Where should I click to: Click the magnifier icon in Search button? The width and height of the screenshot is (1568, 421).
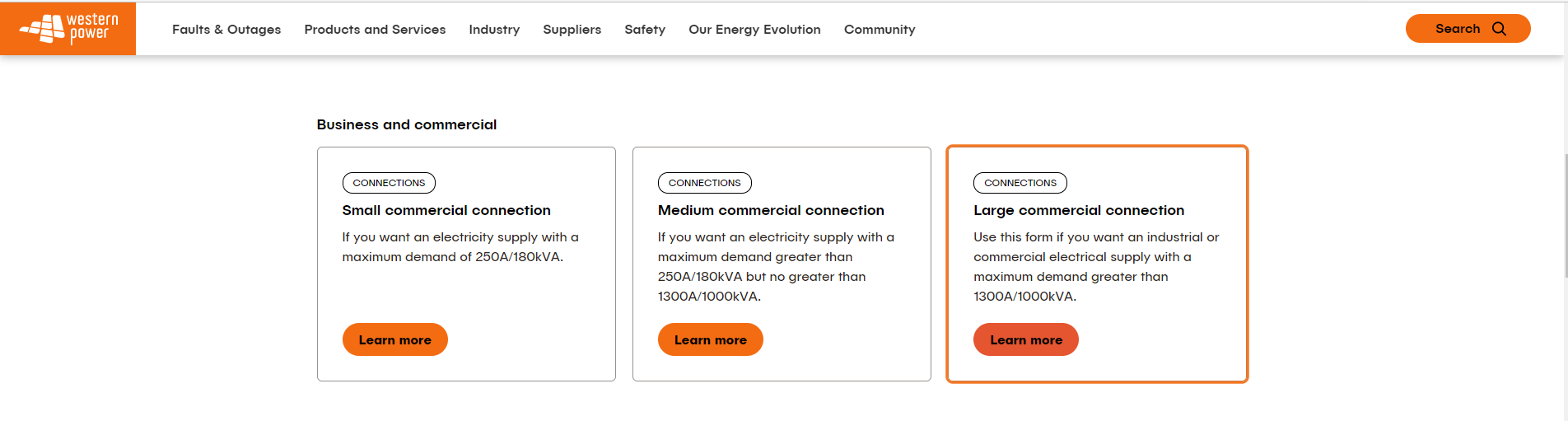pos(1499,29)
